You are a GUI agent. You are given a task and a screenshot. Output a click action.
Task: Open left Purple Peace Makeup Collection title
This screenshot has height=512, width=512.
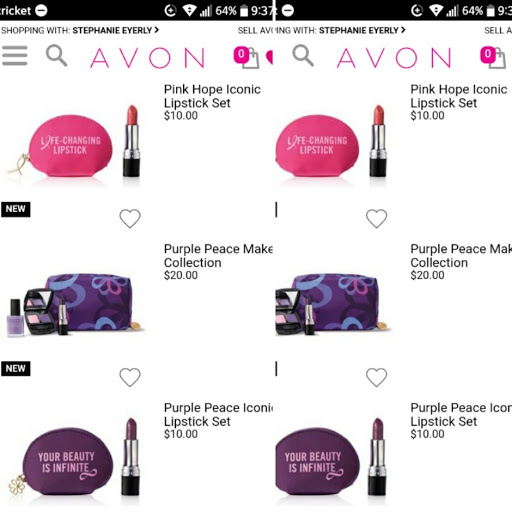coord(218,256)
